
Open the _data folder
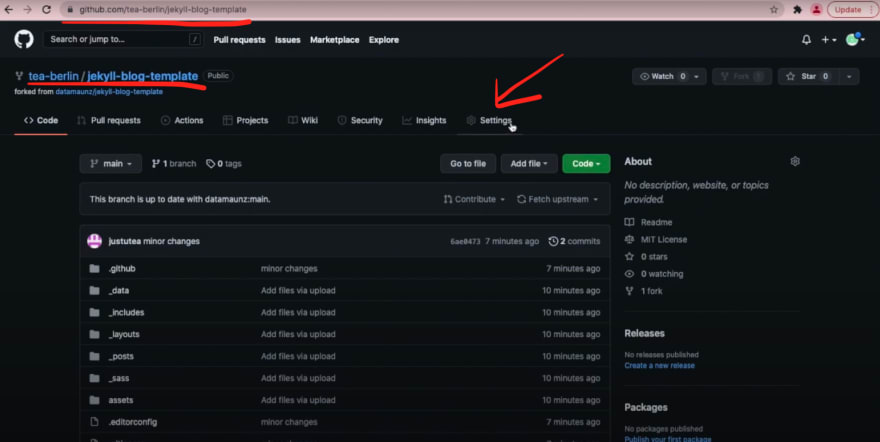[x=118, y=291]
